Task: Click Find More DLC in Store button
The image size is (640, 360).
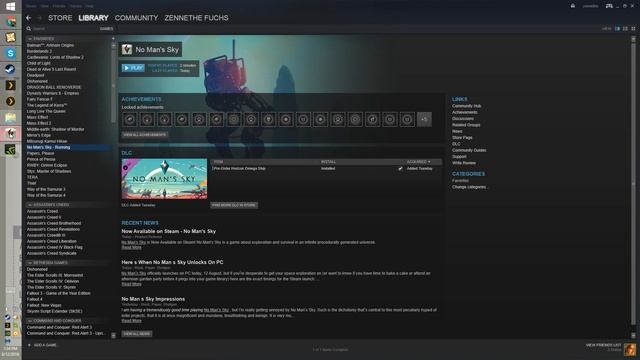Action: [x=234, y=205]
